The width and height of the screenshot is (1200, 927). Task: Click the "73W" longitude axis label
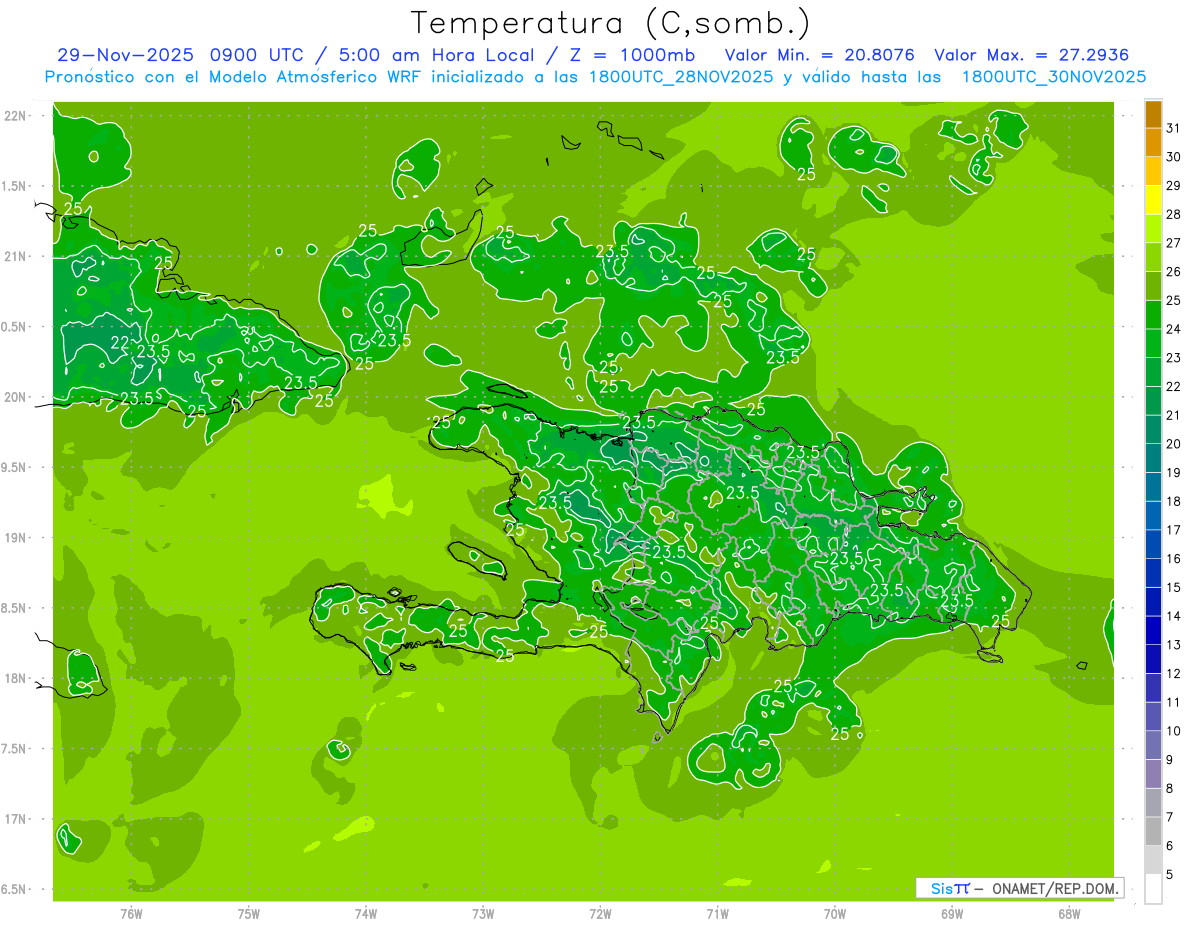pyautogui.click(x=483, y=914)
